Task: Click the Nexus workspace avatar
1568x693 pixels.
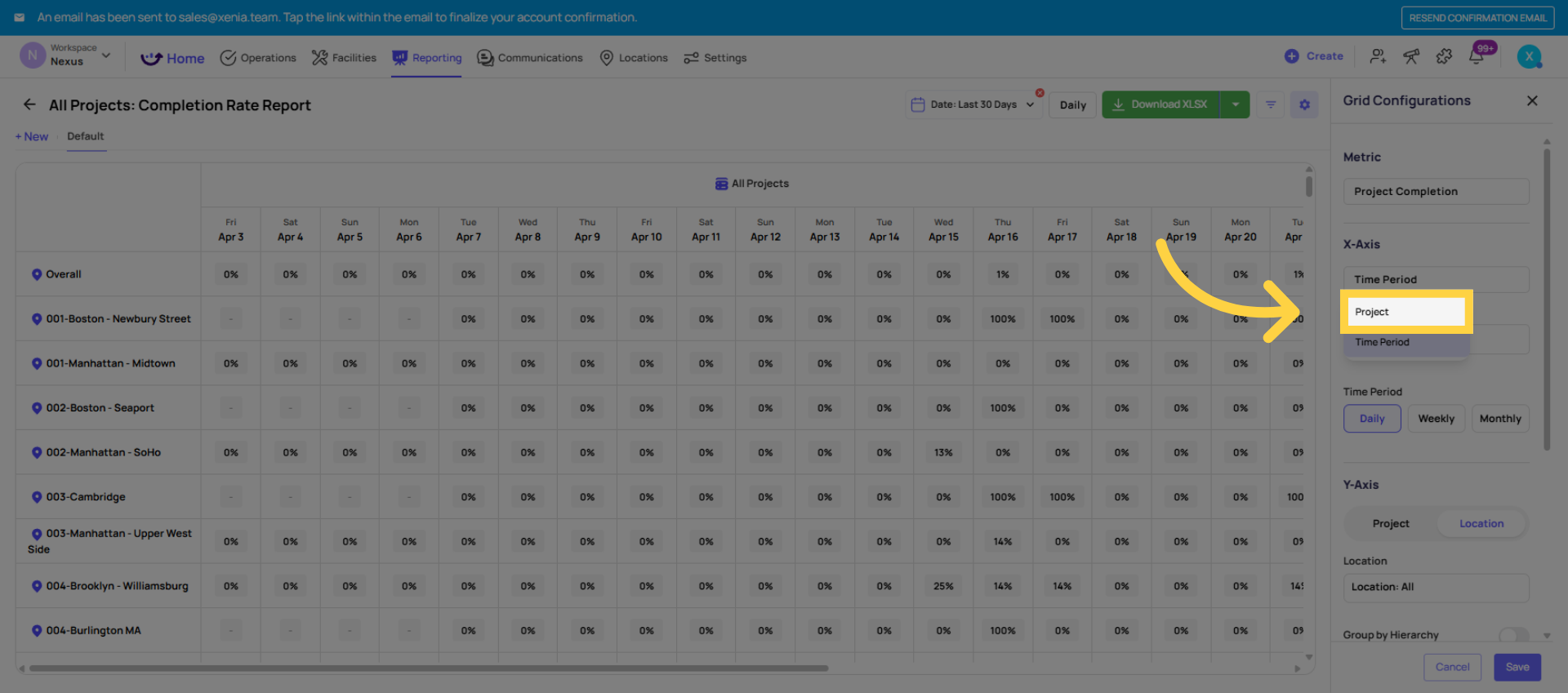Action: [x=32, y=56]
